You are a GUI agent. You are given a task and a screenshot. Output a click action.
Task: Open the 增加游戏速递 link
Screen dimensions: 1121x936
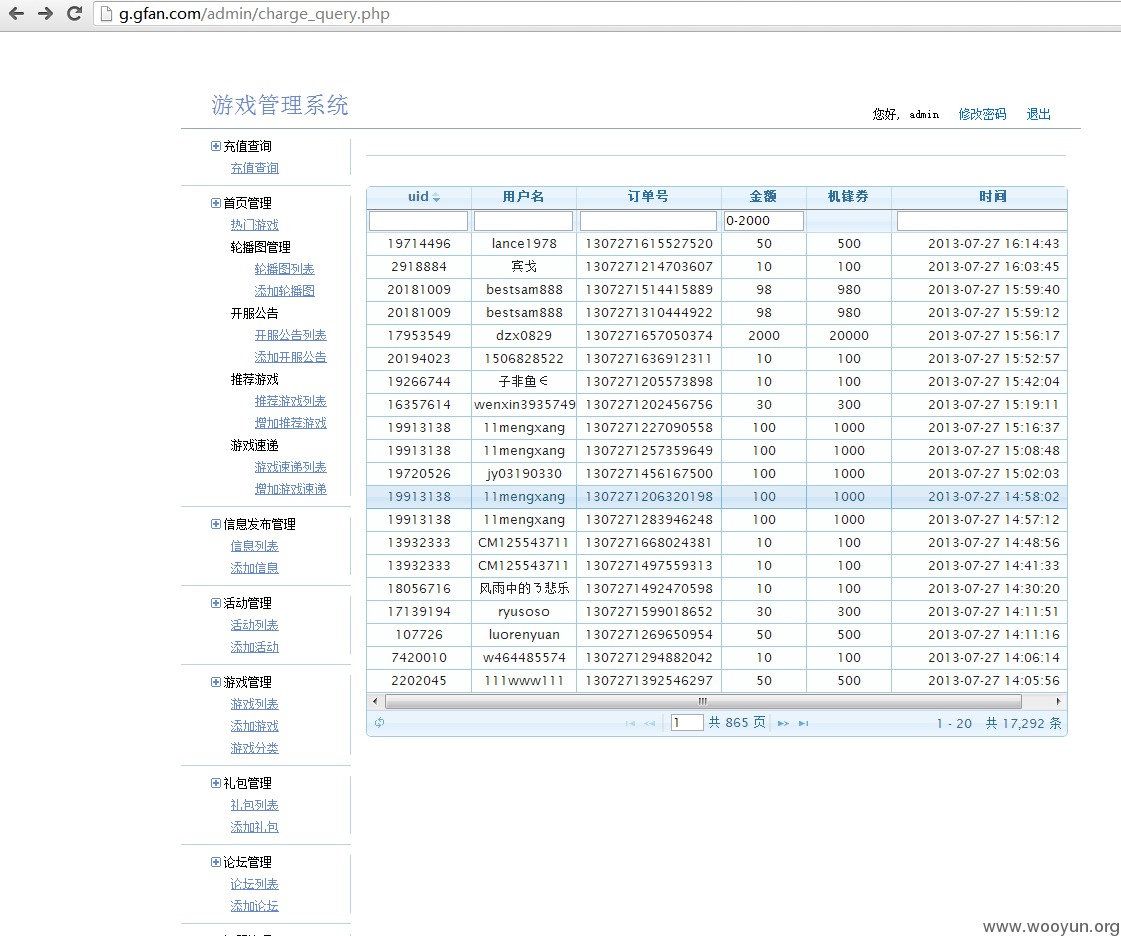[x=290, y=489]
